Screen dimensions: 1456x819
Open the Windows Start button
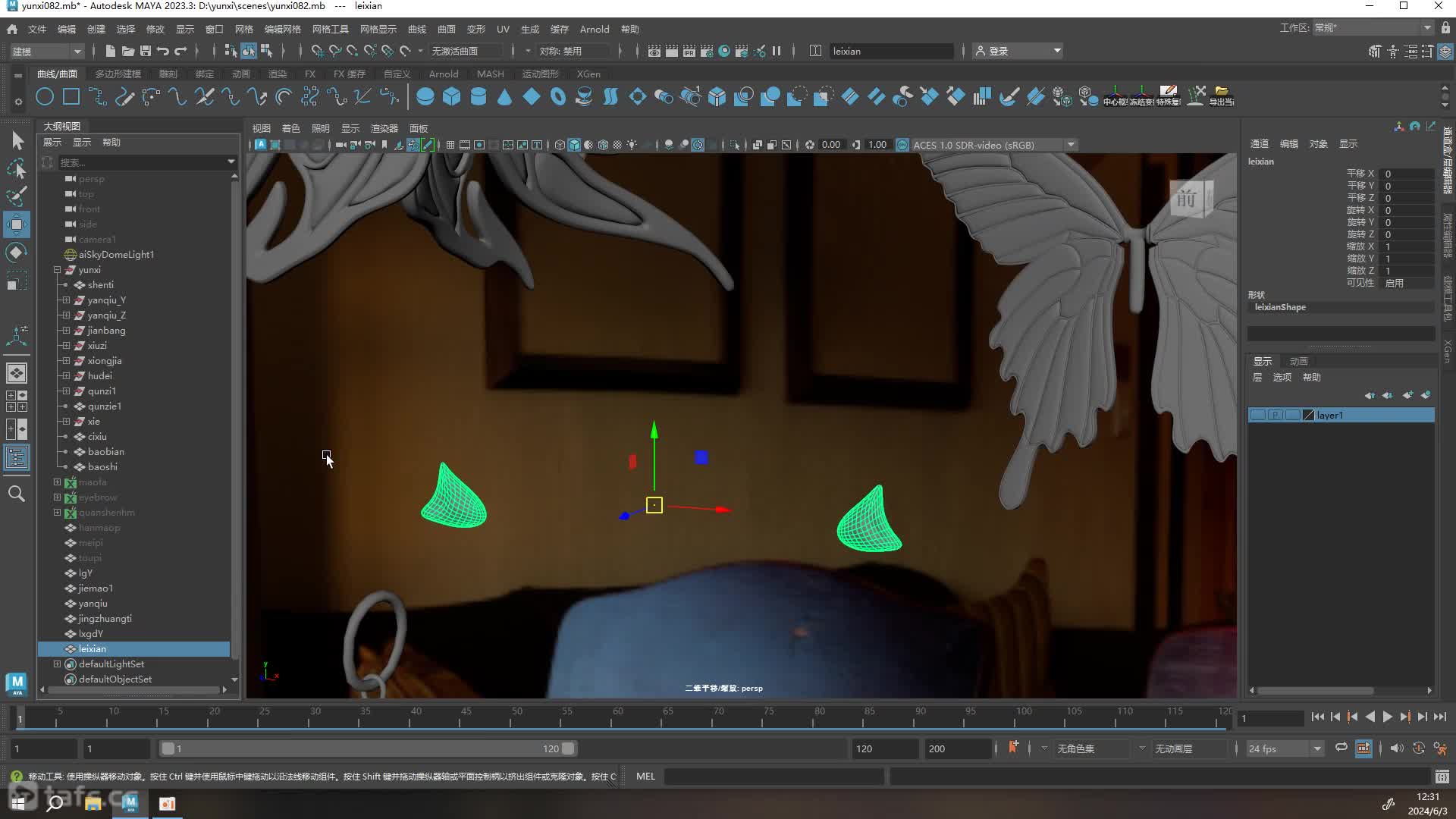[18, 803]
